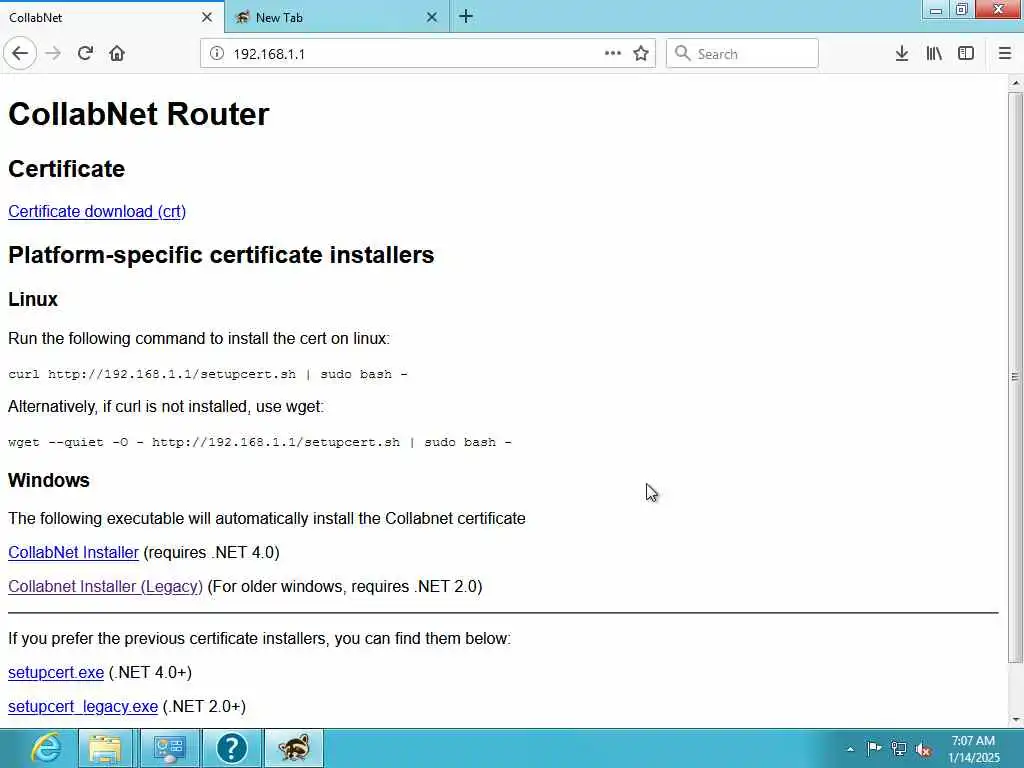Image resolution: width=1024 pixels, height=768 pixels.
Task: Open the page actions three-dot menu
Action: click(613, 54)
